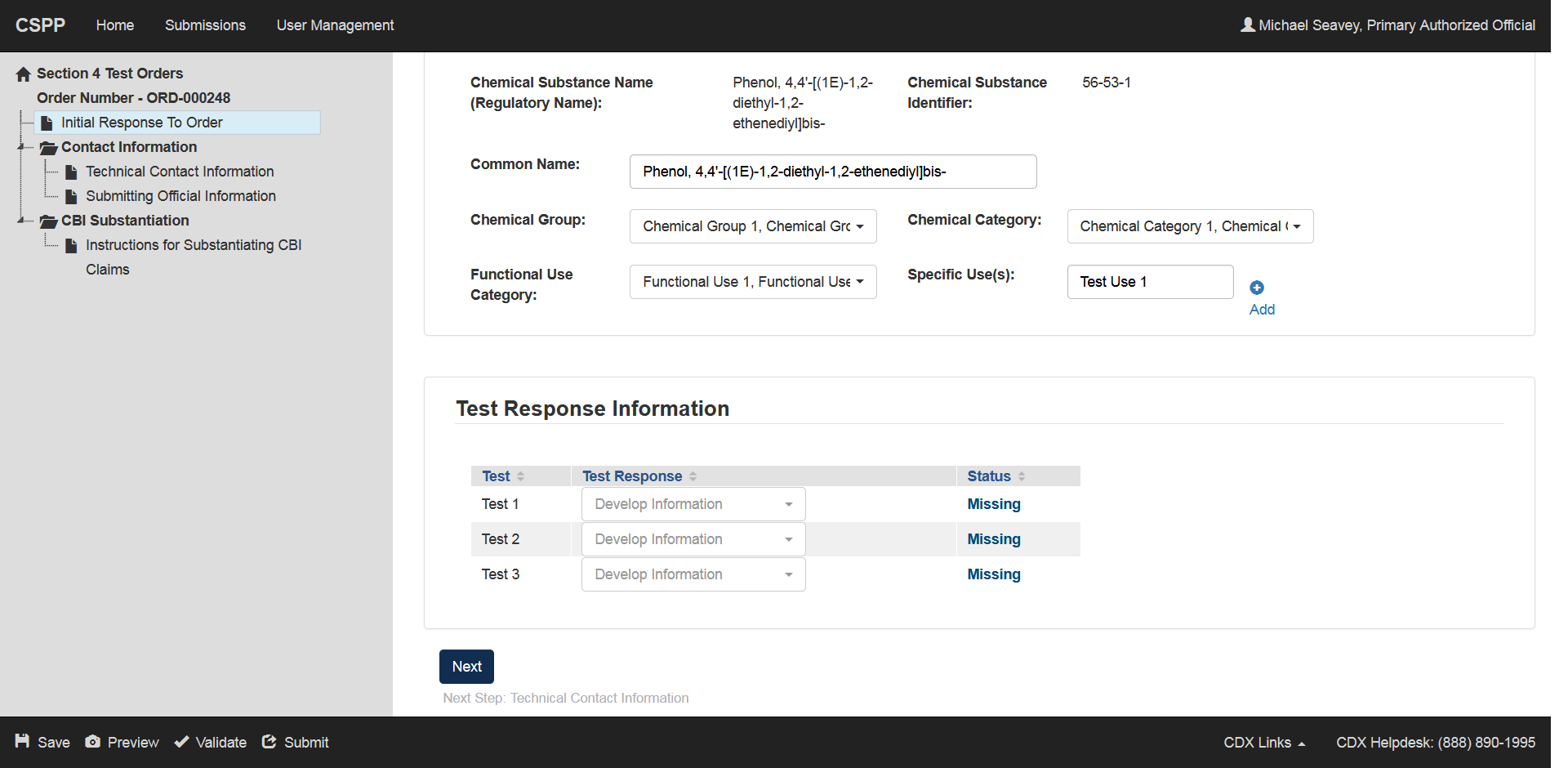Image resolution: width=1568 pixels, height=768 pixels.
Task: Open the Chemical Category dropdown
Action: 1189,226
